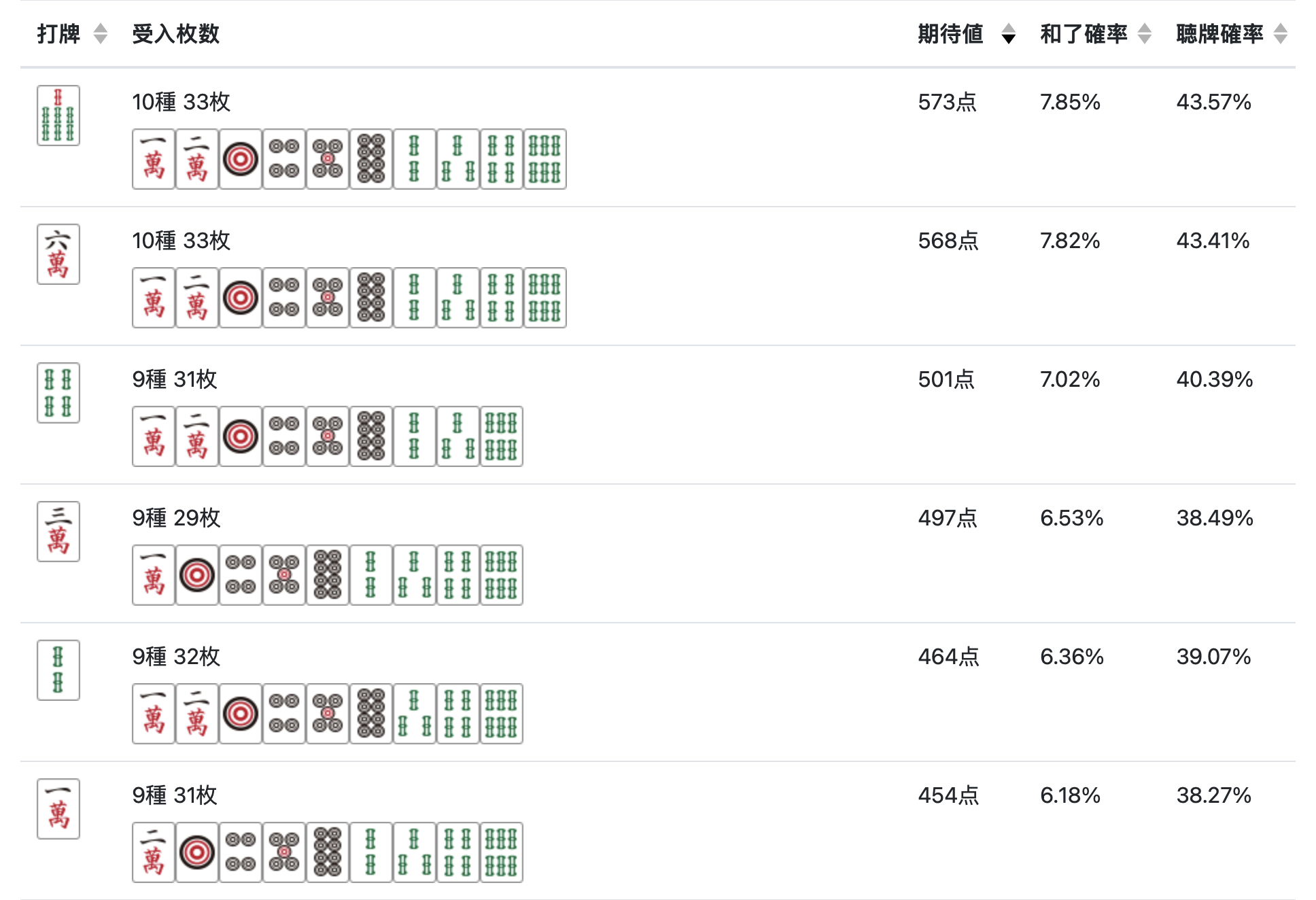Click the 受入枚数 column header
1316x900 pixels.
[x=175, y=34]
